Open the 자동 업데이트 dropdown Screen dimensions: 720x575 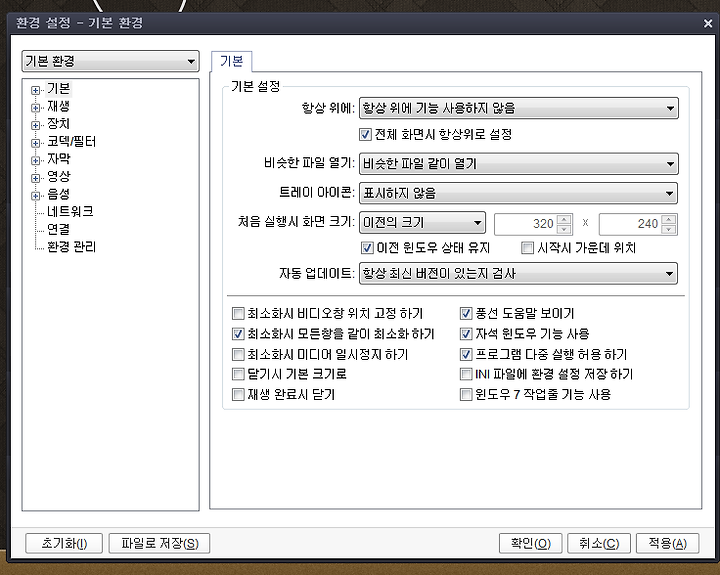[518, 274]
